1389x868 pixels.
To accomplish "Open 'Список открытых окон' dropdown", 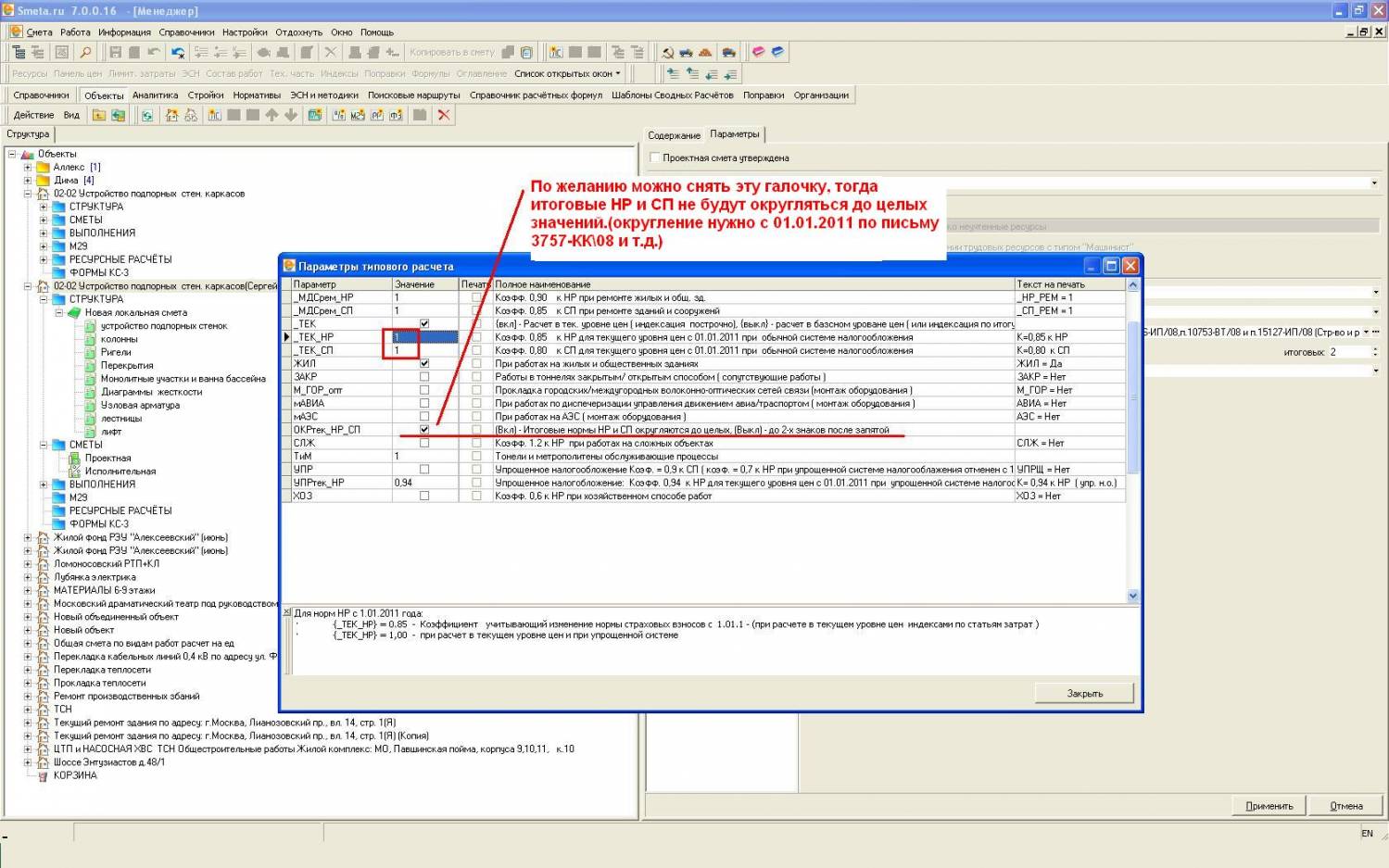I will click(x=567, y=74).
